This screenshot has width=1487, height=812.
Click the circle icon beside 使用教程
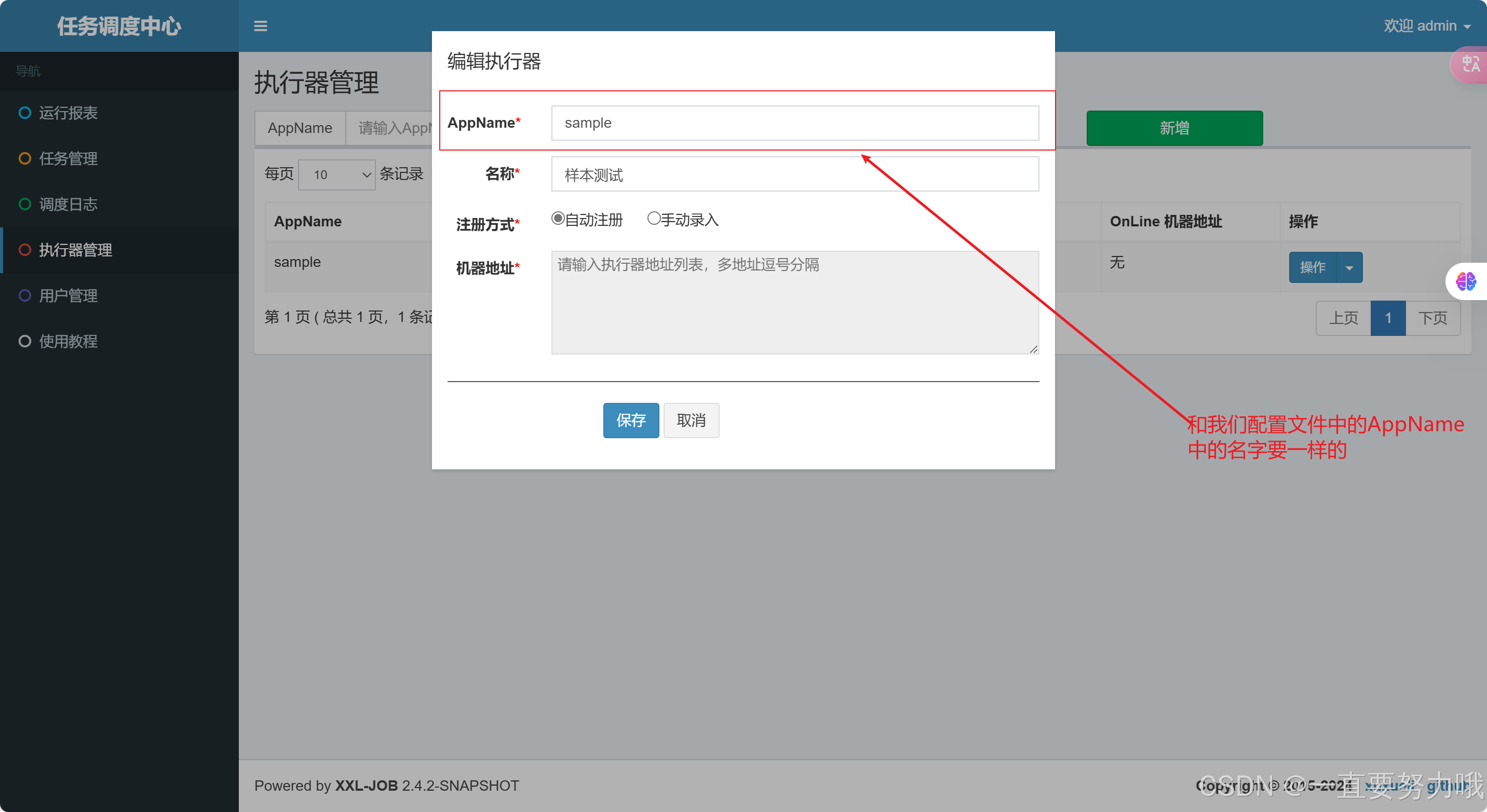point(25,341)
